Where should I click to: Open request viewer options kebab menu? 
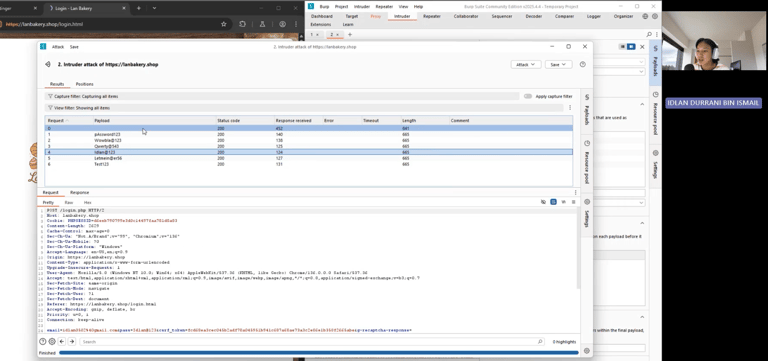click(x=576, y=193)
